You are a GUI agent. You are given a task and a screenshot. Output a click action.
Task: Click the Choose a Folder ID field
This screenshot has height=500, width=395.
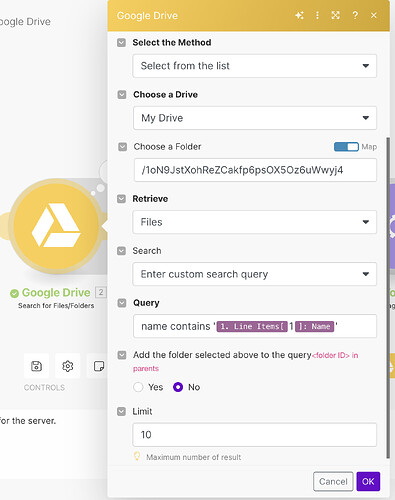click(255, 170)
